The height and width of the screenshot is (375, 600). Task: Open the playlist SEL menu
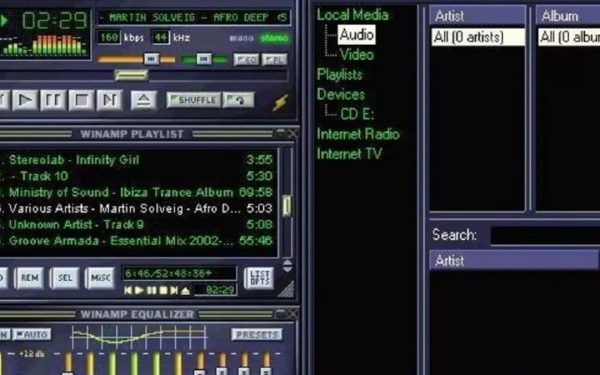pos(64,278)
